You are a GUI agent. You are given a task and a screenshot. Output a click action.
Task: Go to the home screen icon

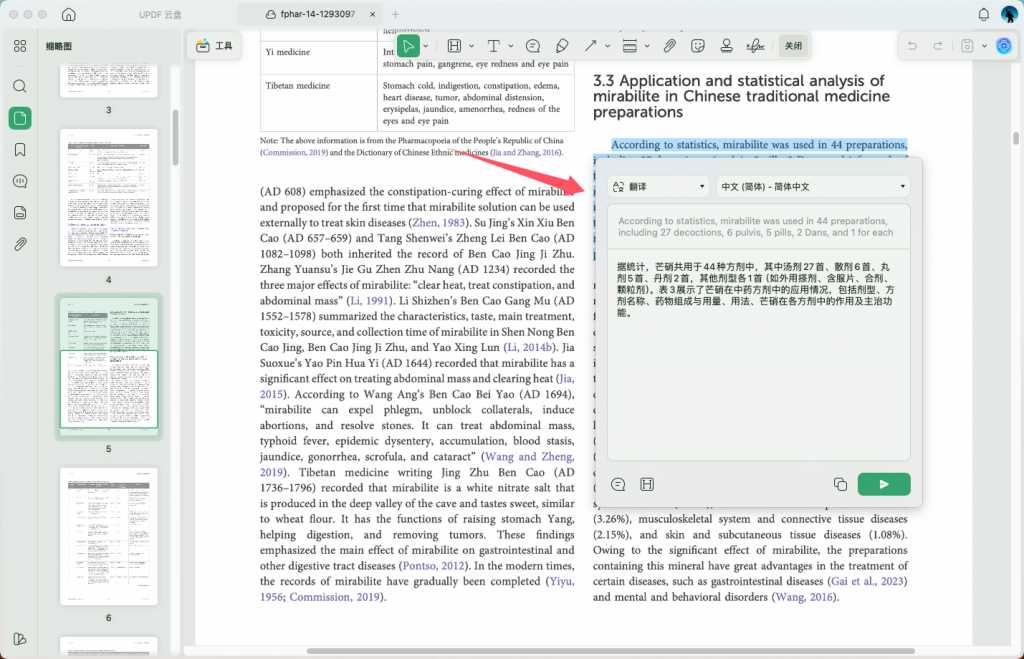69,14
